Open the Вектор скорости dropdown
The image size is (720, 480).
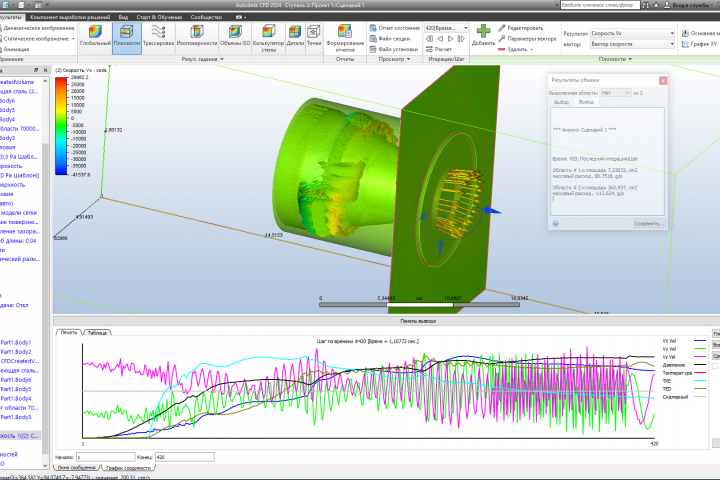tap(632, 44)
